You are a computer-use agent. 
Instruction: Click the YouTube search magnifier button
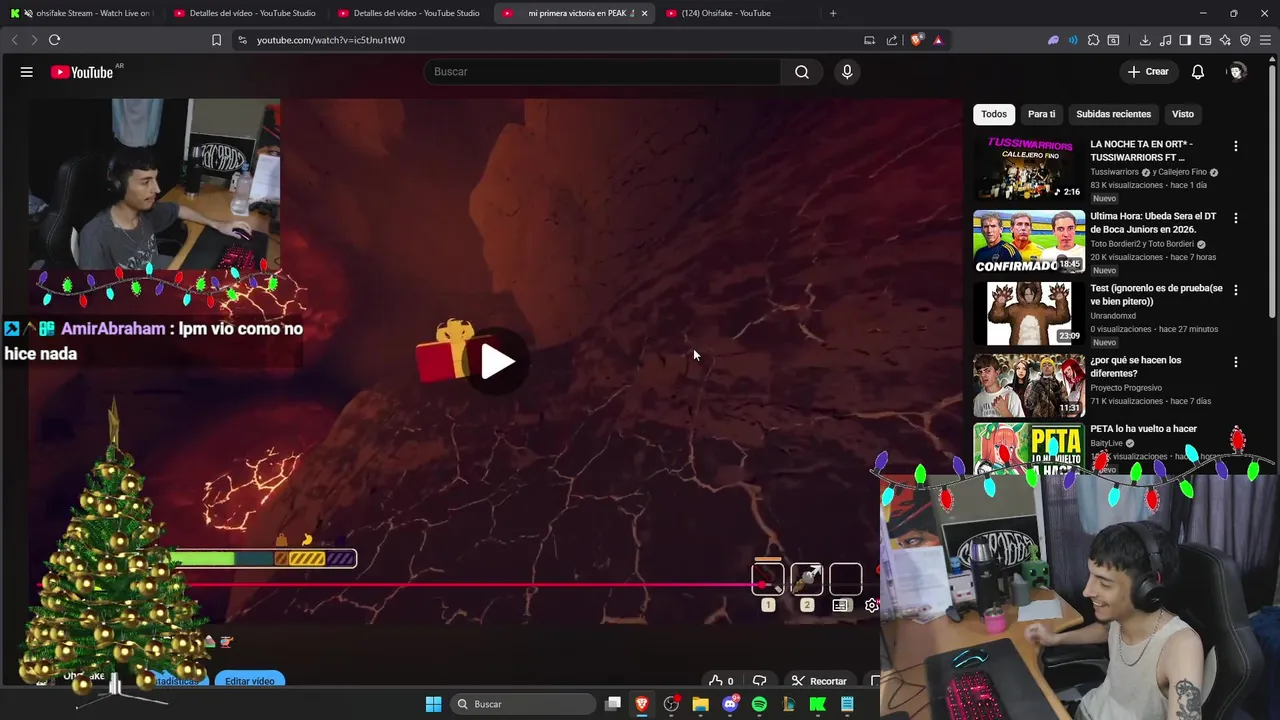(802, 72)
